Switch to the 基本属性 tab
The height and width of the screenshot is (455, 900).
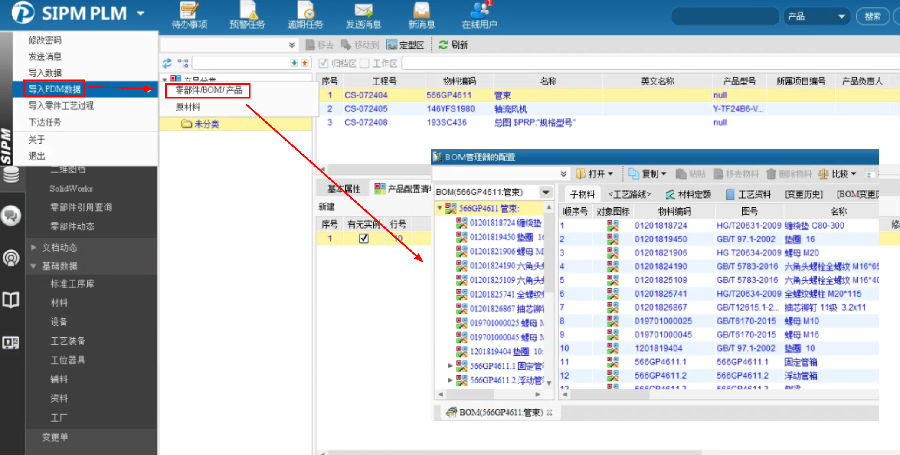tap(344, 188)
